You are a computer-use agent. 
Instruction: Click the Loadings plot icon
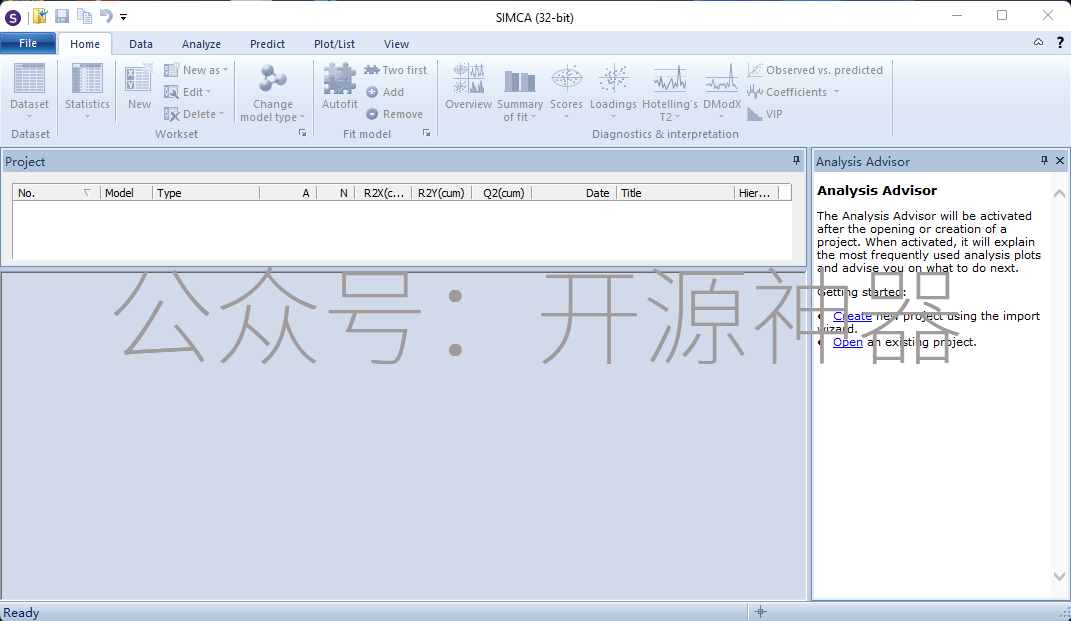click(613, 79)
